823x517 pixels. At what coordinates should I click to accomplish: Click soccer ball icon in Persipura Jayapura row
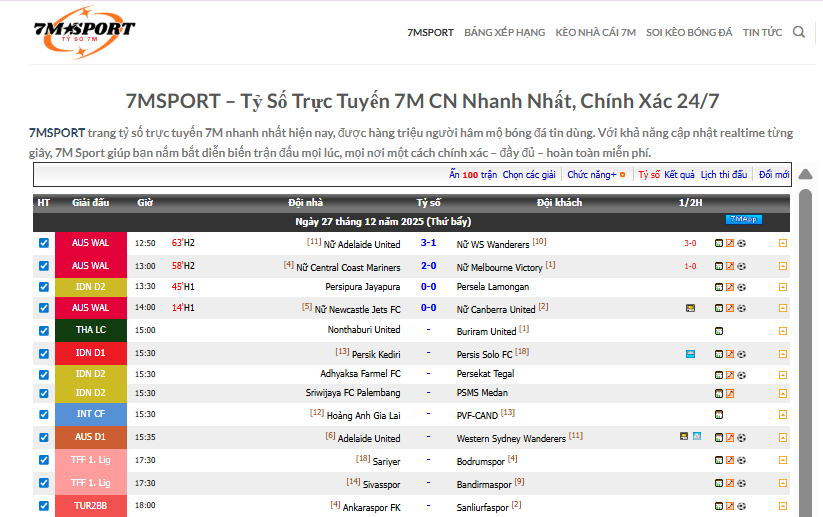tap(742, 287)
